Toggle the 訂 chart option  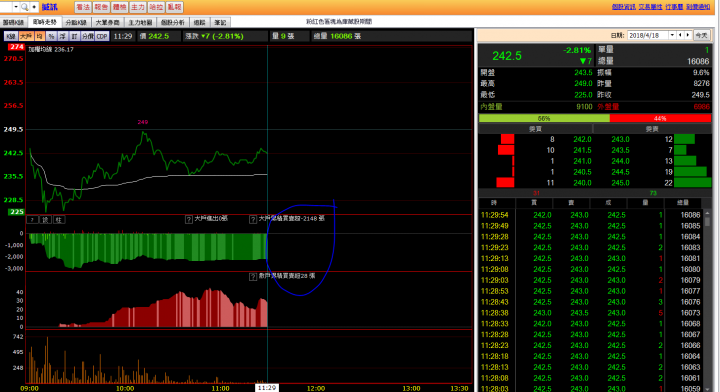(74, 36)
